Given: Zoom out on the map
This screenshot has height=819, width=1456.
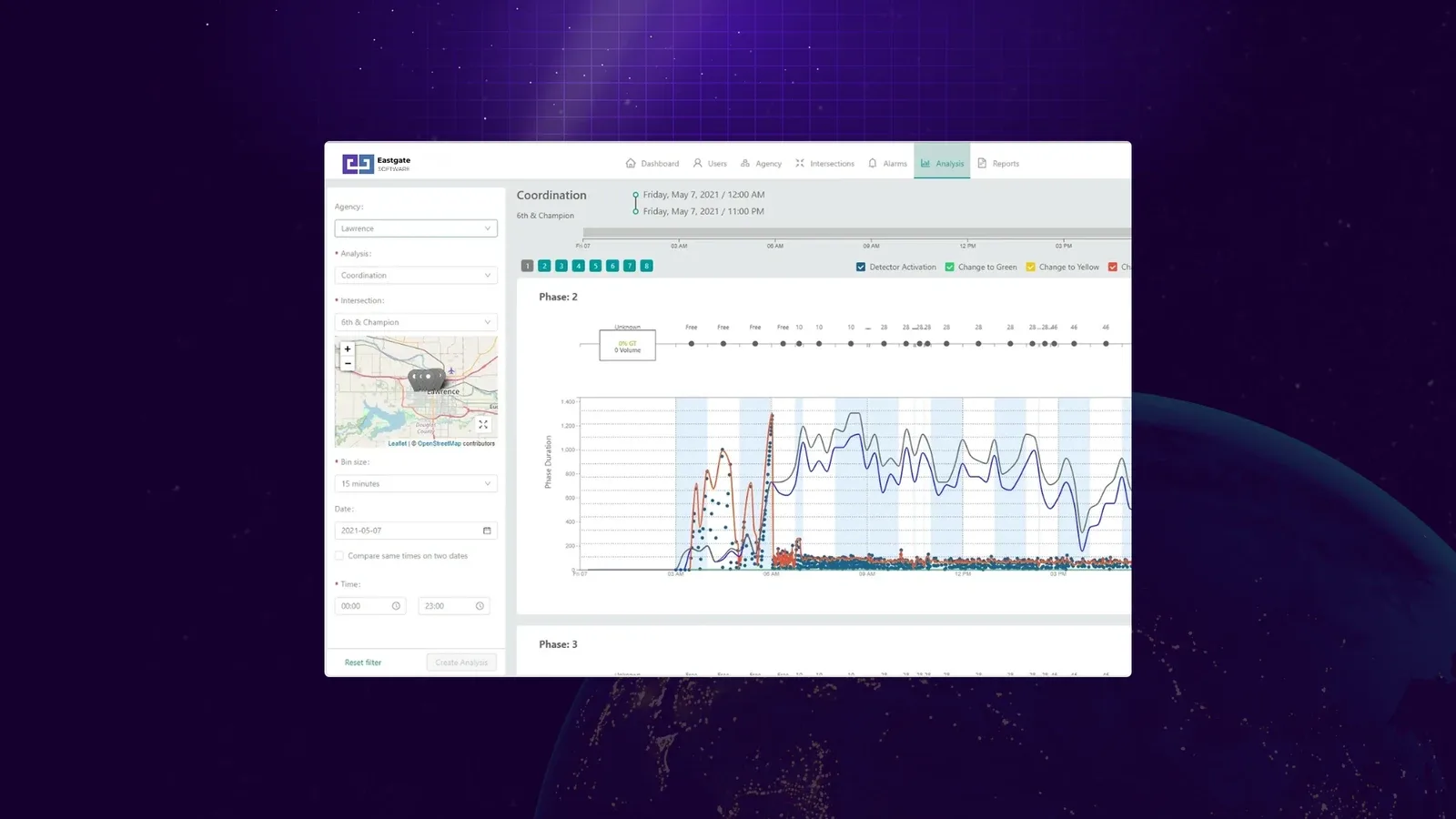Looking at the screenshot, I should pyautogui.click(x=347, y=362).
